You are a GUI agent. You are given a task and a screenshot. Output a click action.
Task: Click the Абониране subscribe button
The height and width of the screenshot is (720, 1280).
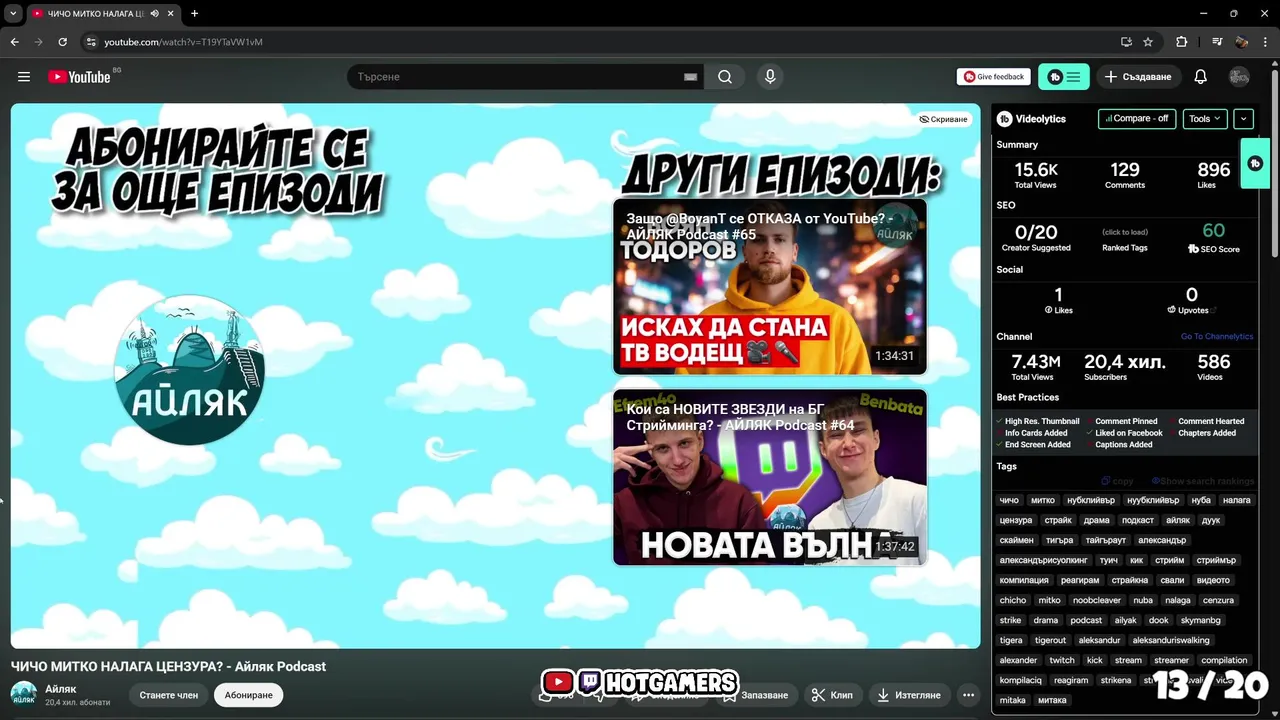[249, 695]
